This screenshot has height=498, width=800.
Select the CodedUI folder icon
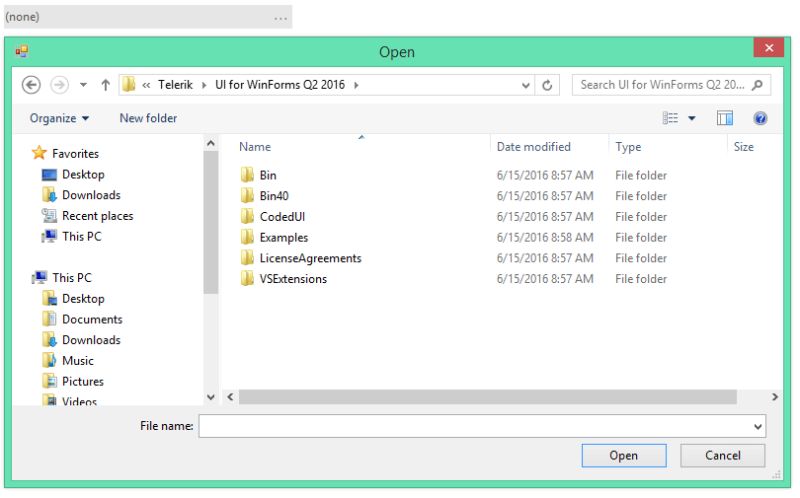point(247,216)
